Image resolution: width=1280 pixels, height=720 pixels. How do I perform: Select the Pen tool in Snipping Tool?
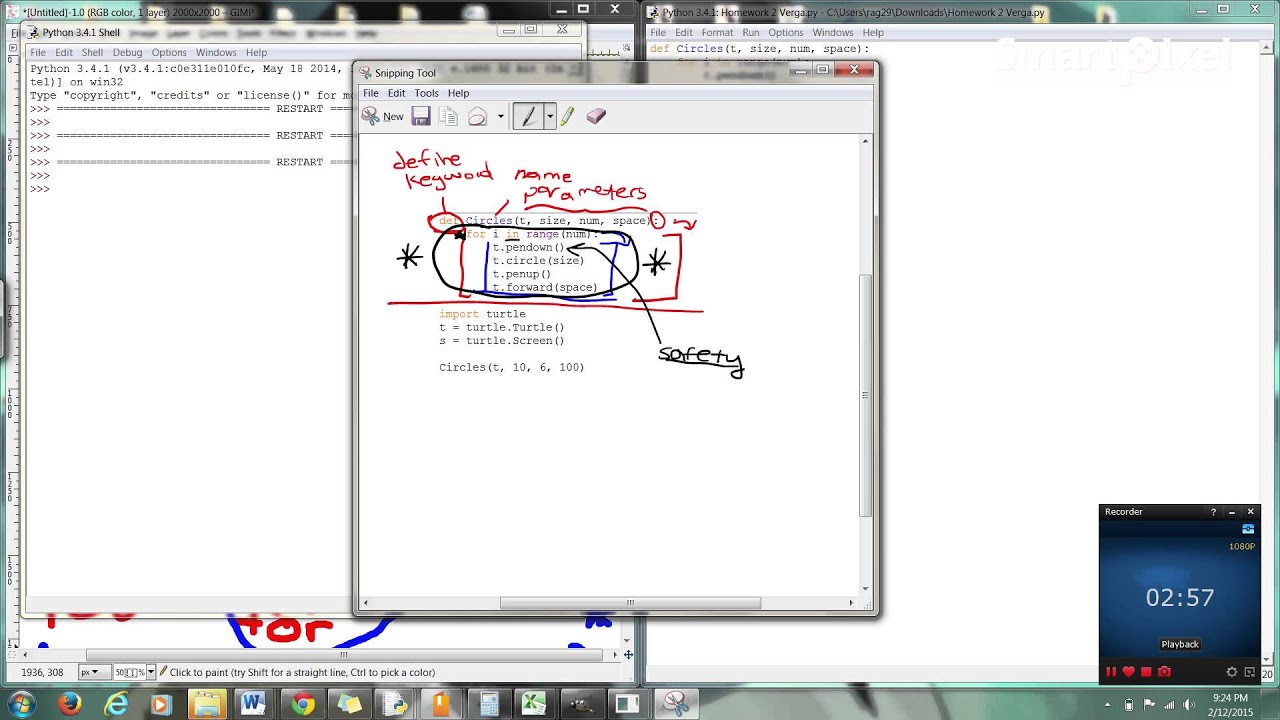coord(529,117)
